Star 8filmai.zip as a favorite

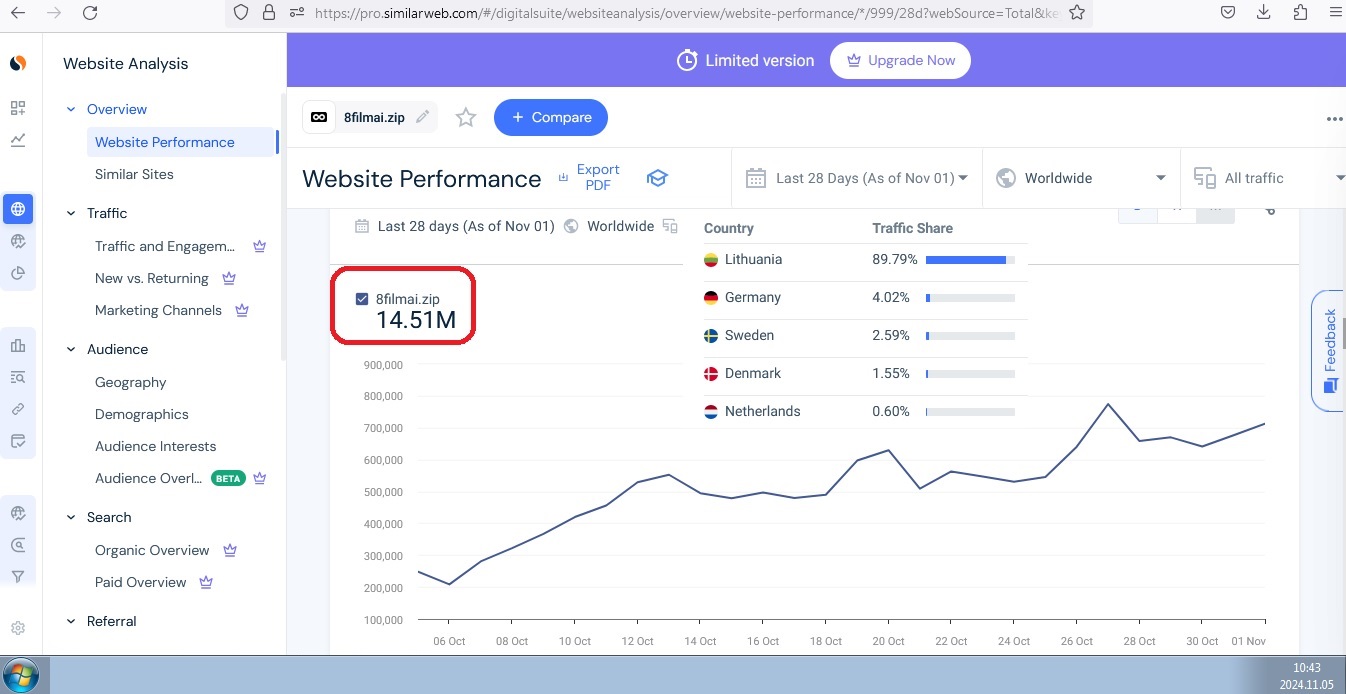tap(466, 118)
